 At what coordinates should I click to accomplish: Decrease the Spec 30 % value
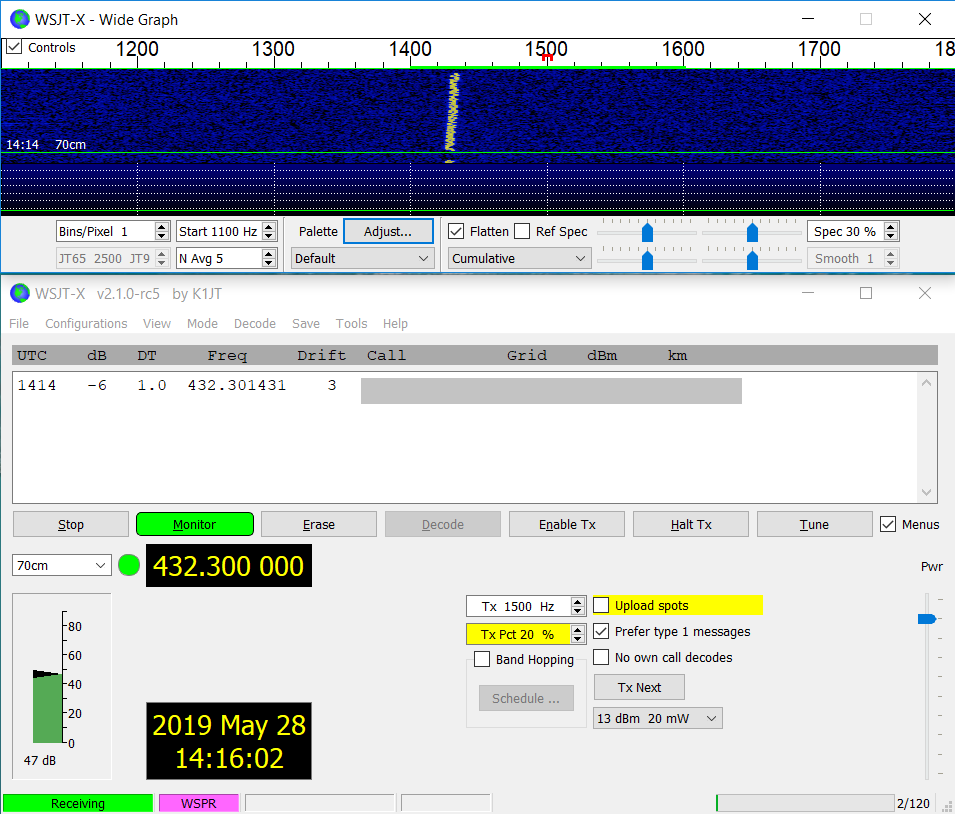pos(890,236)
